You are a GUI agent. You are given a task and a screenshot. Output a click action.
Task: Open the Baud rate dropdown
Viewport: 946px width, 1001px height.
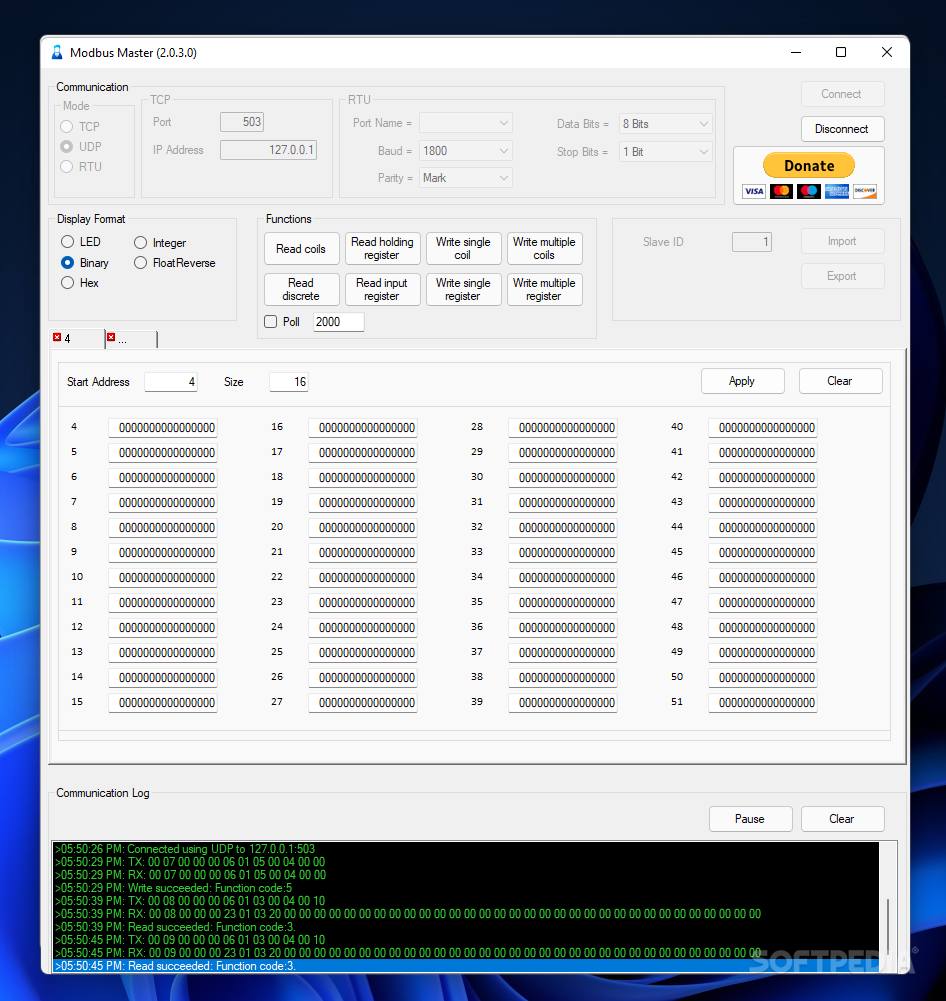click(465, 151)
